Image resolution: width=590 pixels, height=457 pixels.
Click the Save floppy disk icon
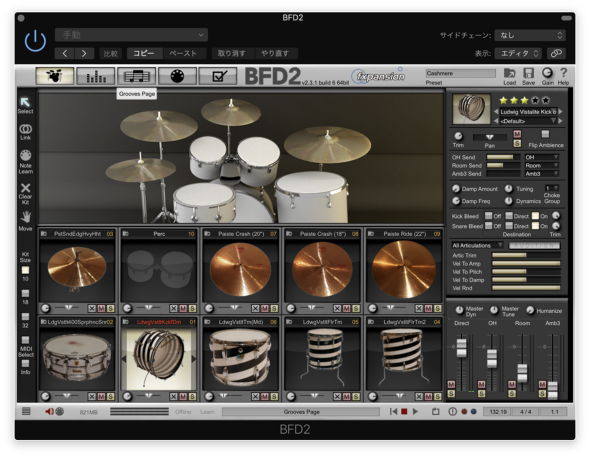point(528,76)
